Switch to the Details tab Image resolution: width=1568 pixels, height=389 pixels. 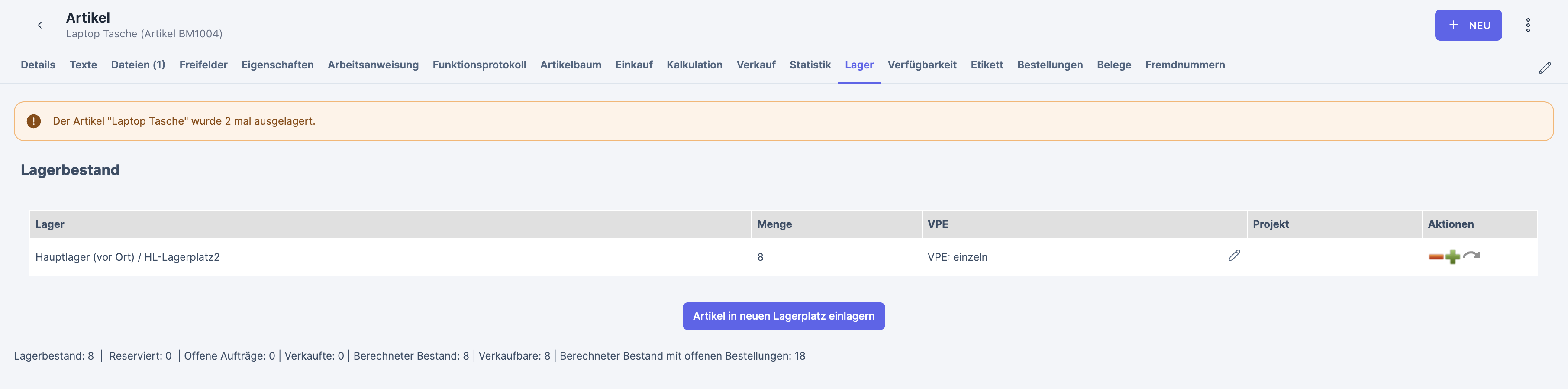[x=38, y=65]
